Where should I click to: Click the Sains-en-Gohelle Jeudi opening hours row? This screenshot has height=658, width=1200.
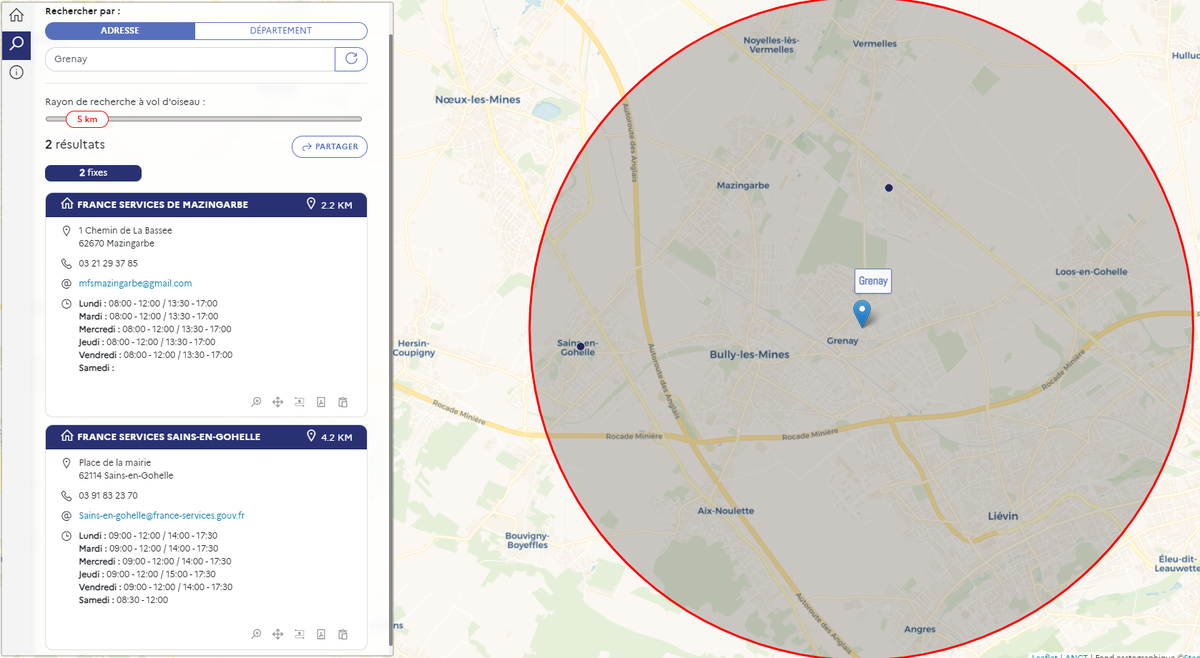[x=147, y=574]
